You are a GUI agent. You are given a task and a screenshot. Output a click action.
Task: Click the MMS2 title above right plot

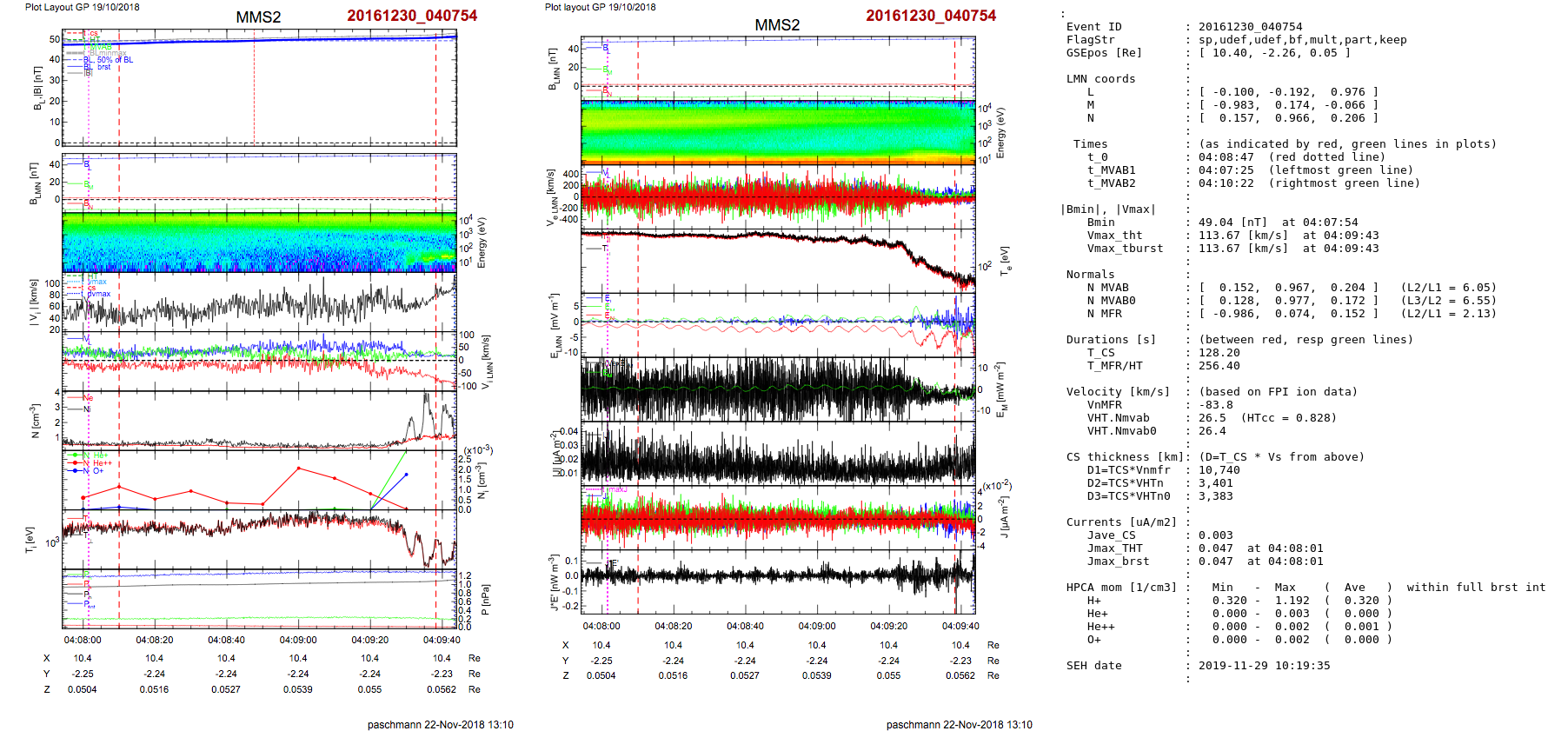point(777,25)
